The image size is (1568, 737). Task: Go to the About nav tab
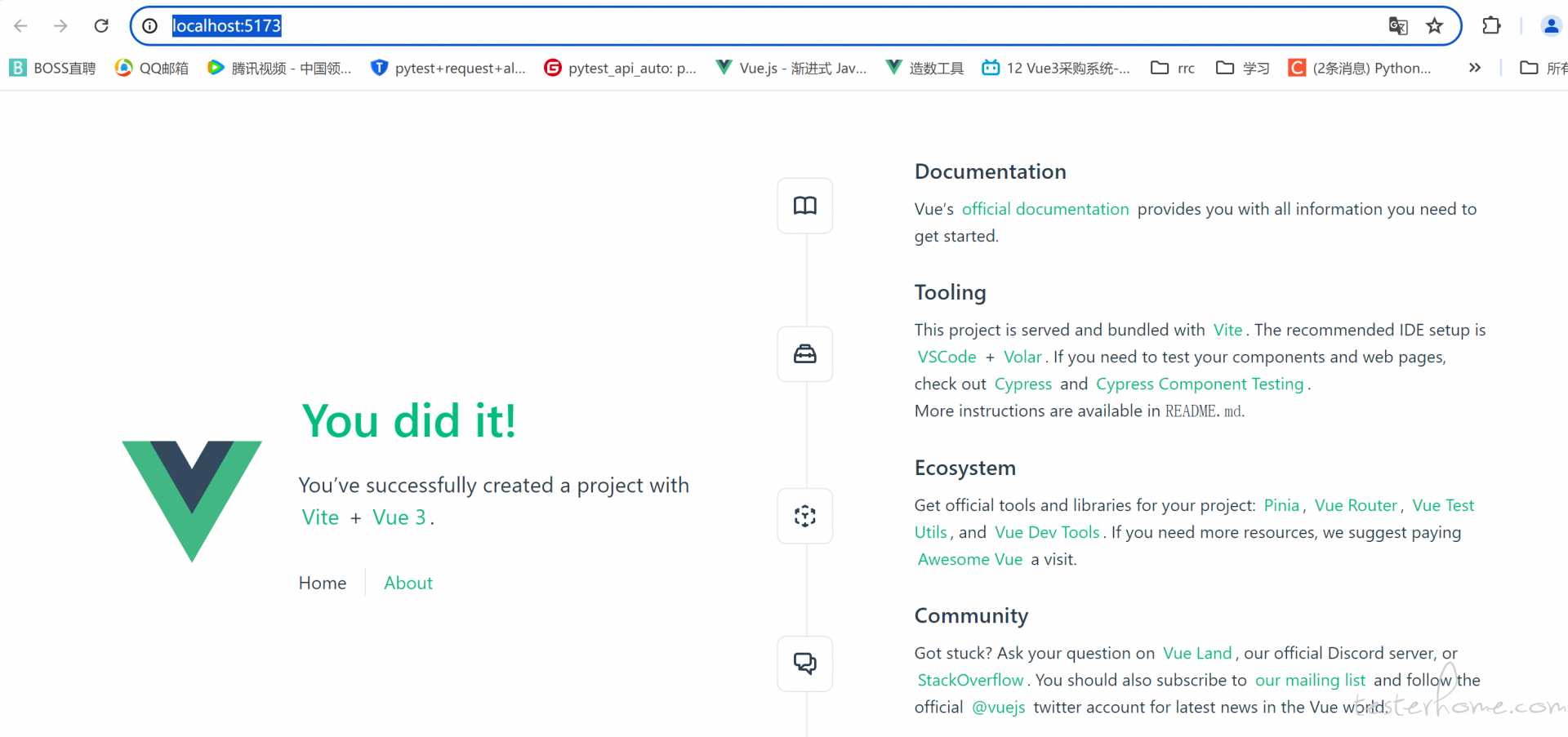(x=408, y=583)
